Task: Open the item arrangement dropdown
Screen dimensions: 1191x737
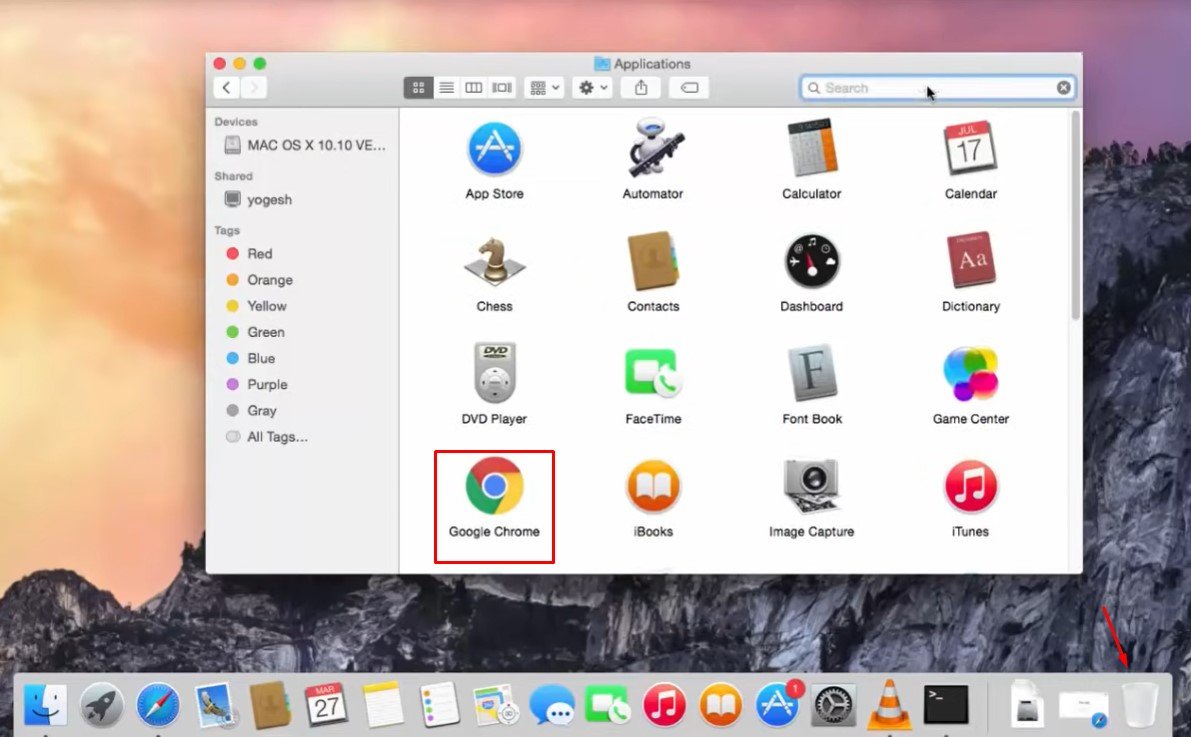Action: click(x=545, y=88)
